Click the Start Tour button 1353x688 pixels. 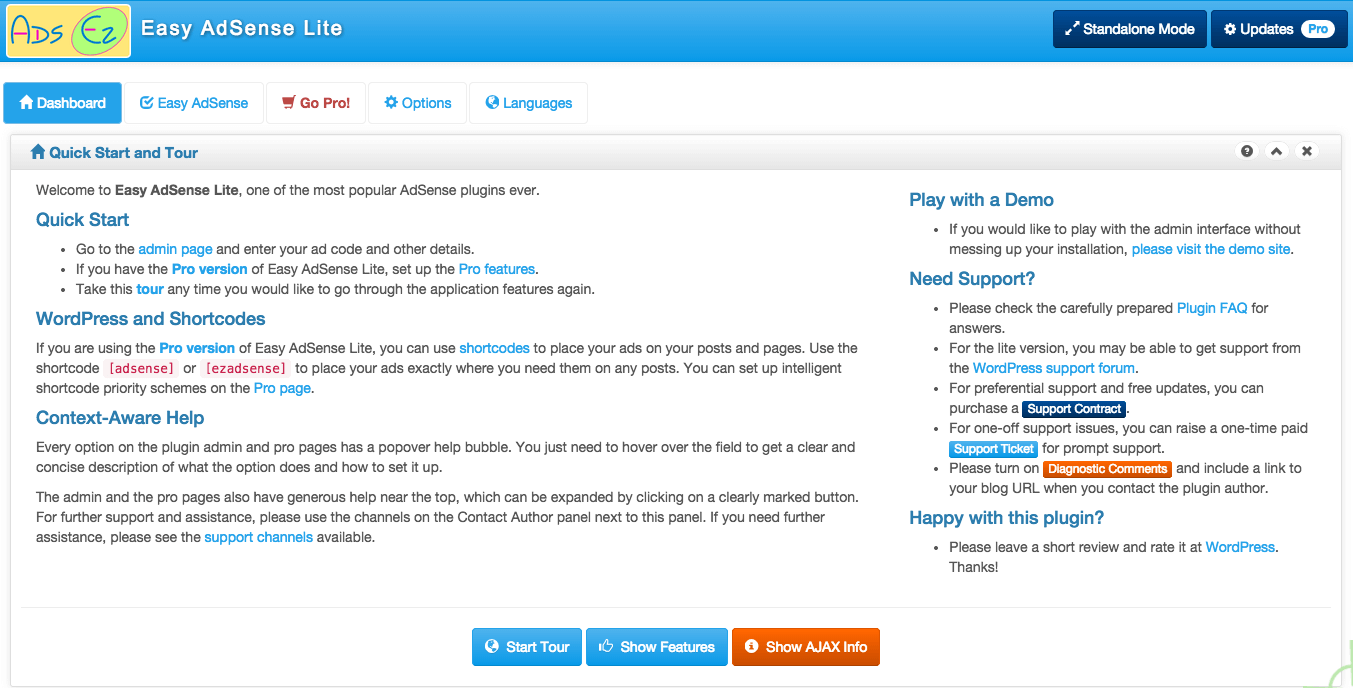click(527, 647)
